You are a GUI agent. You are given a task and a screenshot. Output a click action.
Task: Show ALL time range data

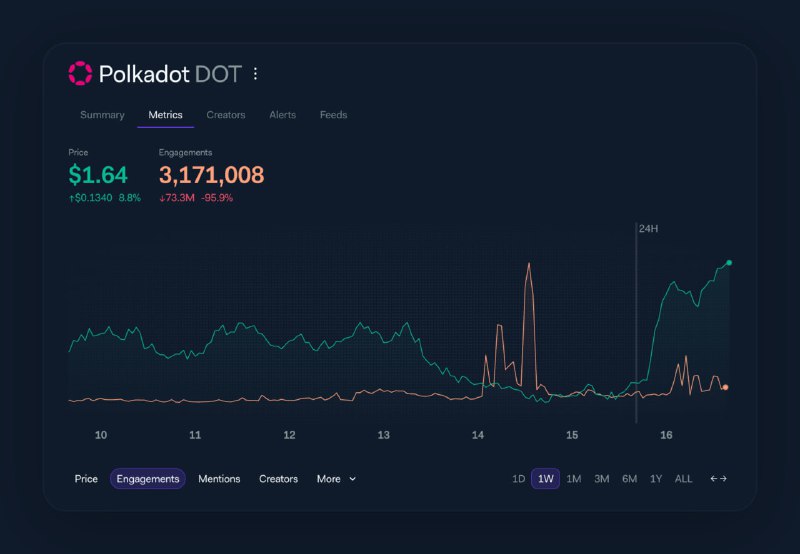(x=683, y=479)
